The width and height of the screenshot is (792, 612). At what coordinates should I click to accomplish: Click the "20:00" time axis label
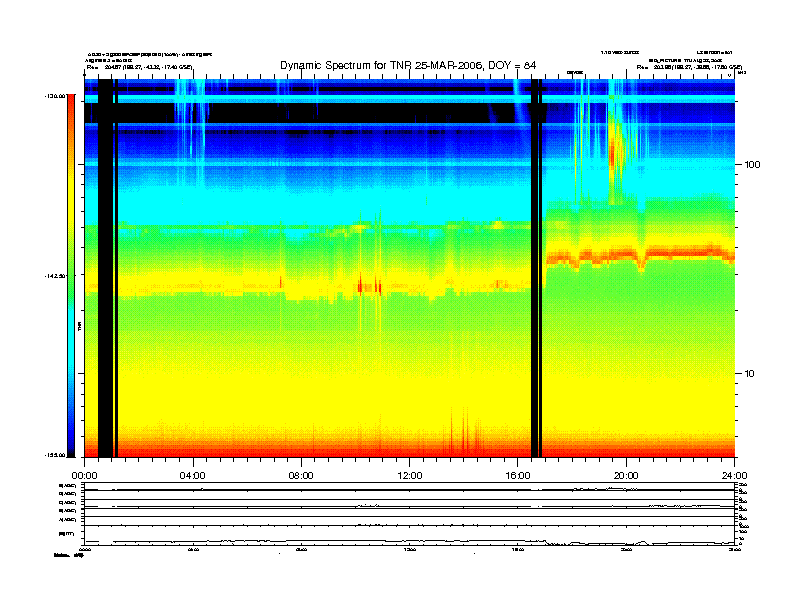[626, 476]
